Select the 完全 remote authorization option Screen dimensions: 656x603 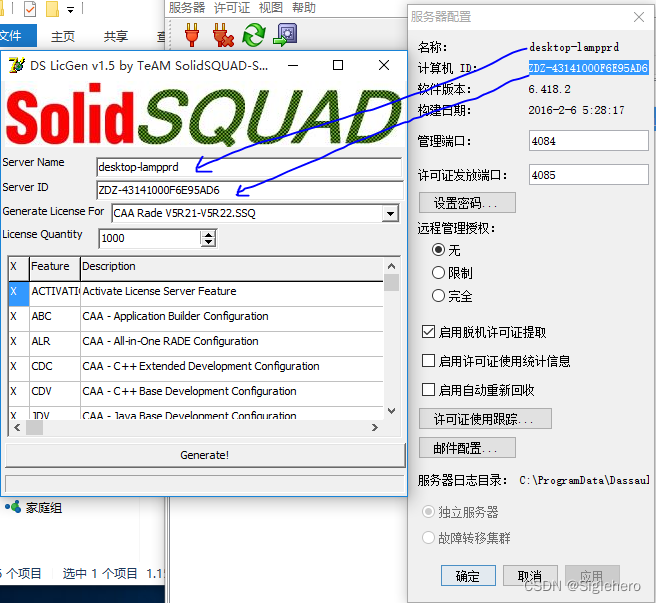pos(438,296)
